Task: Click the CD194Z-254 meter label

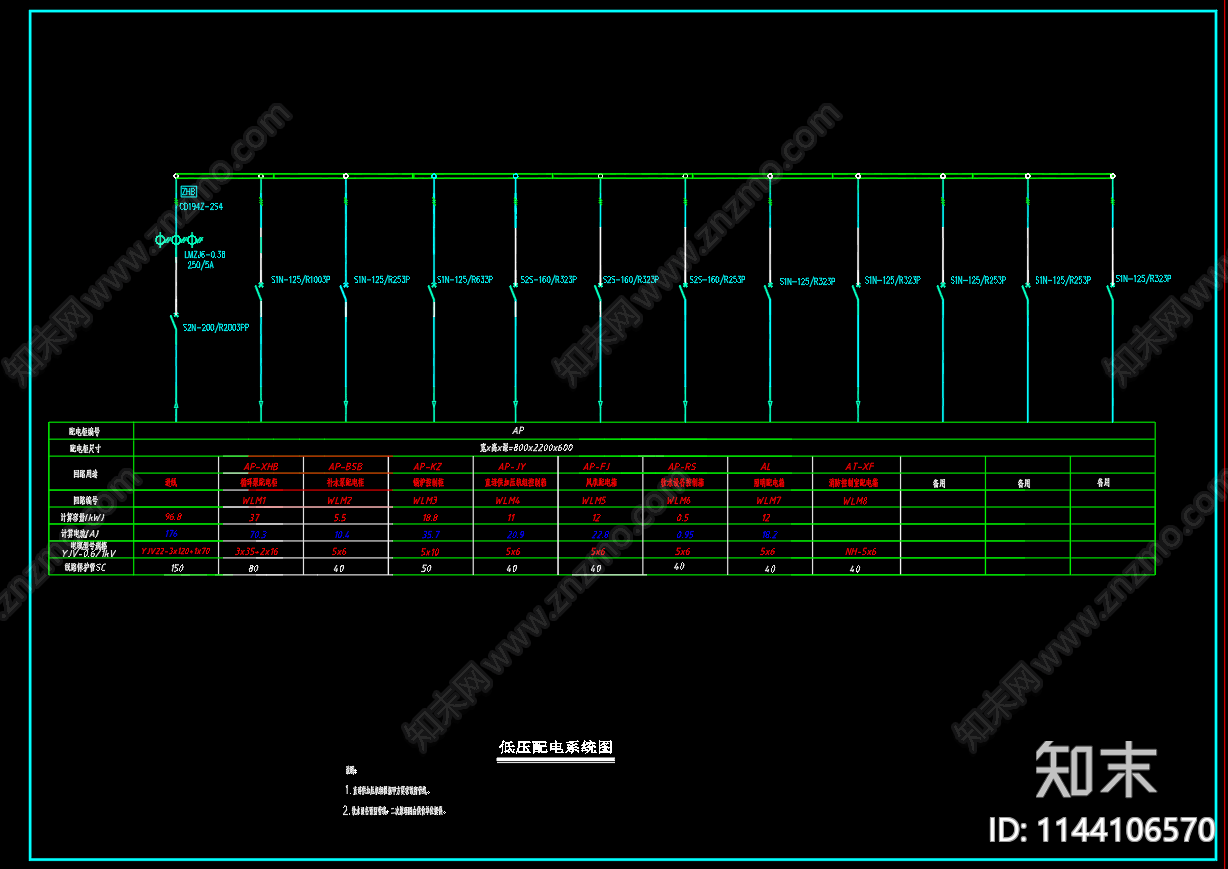Action: [x=201, y=207]
